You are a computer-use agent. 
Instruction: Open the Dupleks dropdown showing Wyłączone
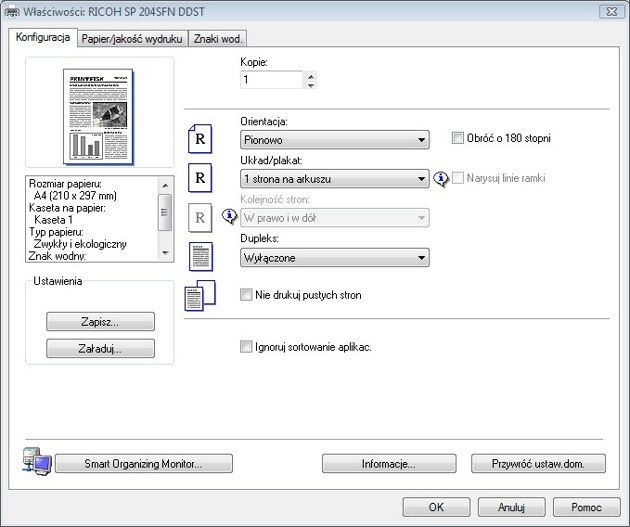[x=335, y=257]
